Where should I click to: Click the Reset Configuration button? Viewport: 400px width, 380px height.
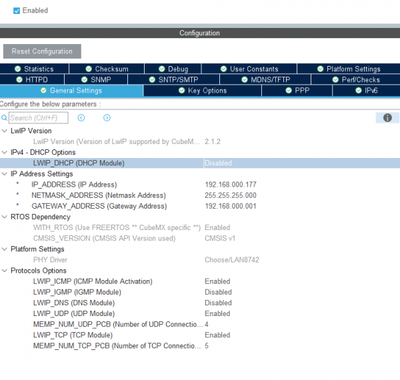pos(42,51)
